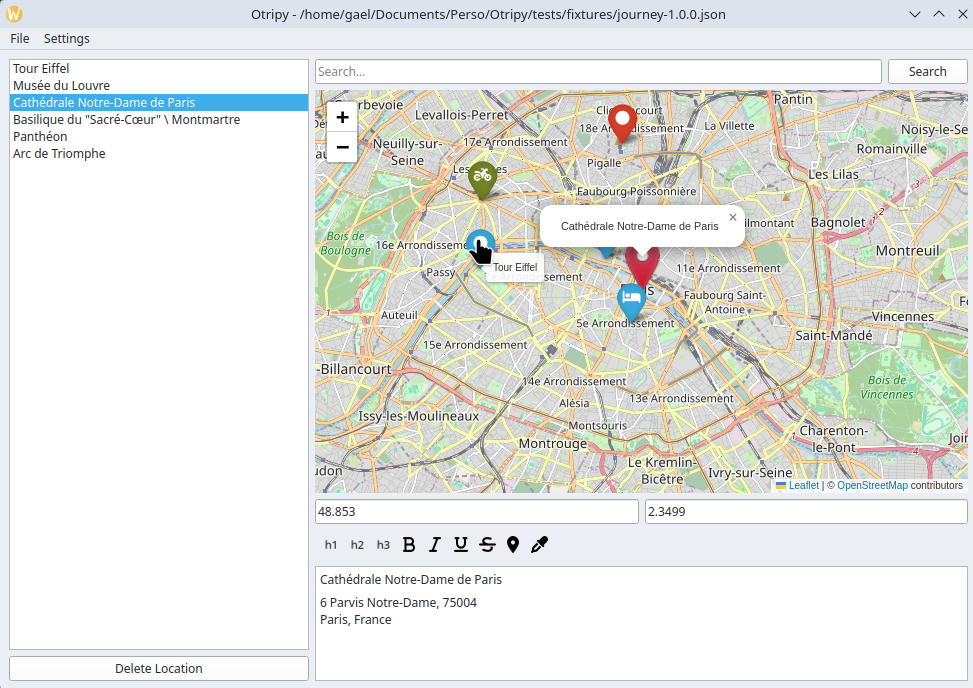Toggle italic formatting
The image size is (973, 688).
pyautogui.click(x=435, y=545)
